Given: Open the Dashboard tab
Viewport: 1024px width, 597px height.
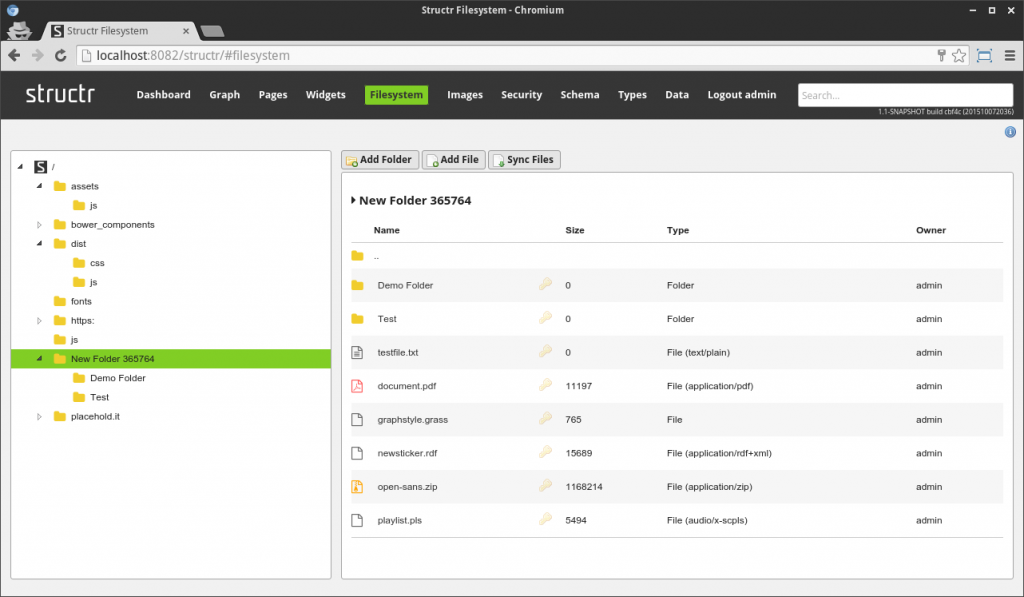Looking at the screenshot, I should coord(163,94).
